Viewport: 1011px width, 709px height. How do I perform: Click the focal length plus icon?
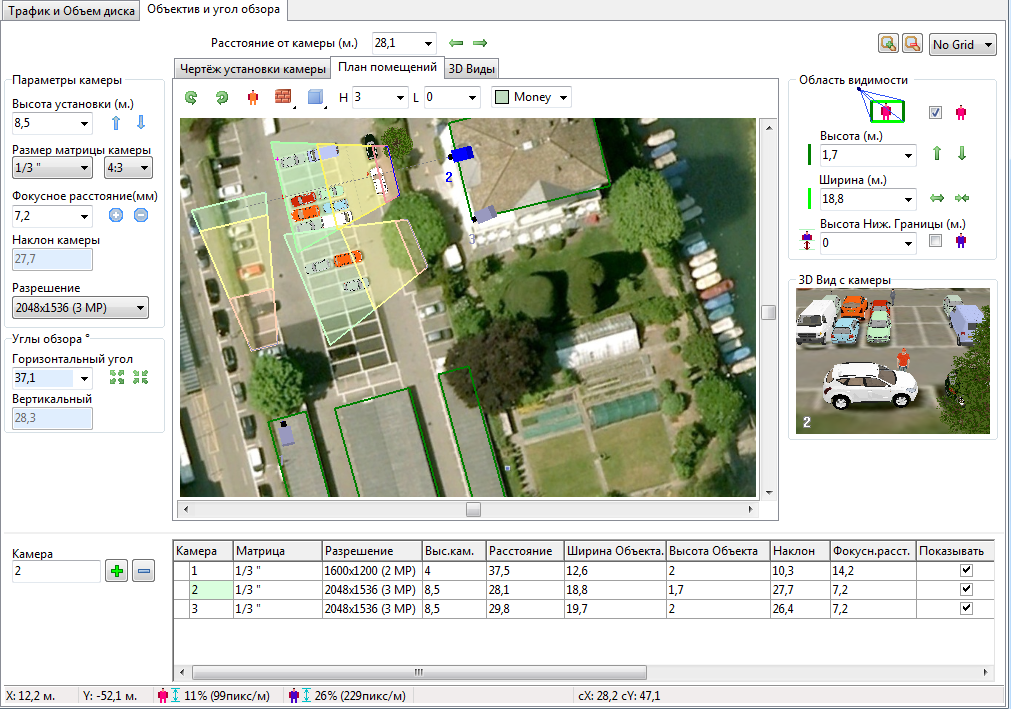(x=116, y=215)
